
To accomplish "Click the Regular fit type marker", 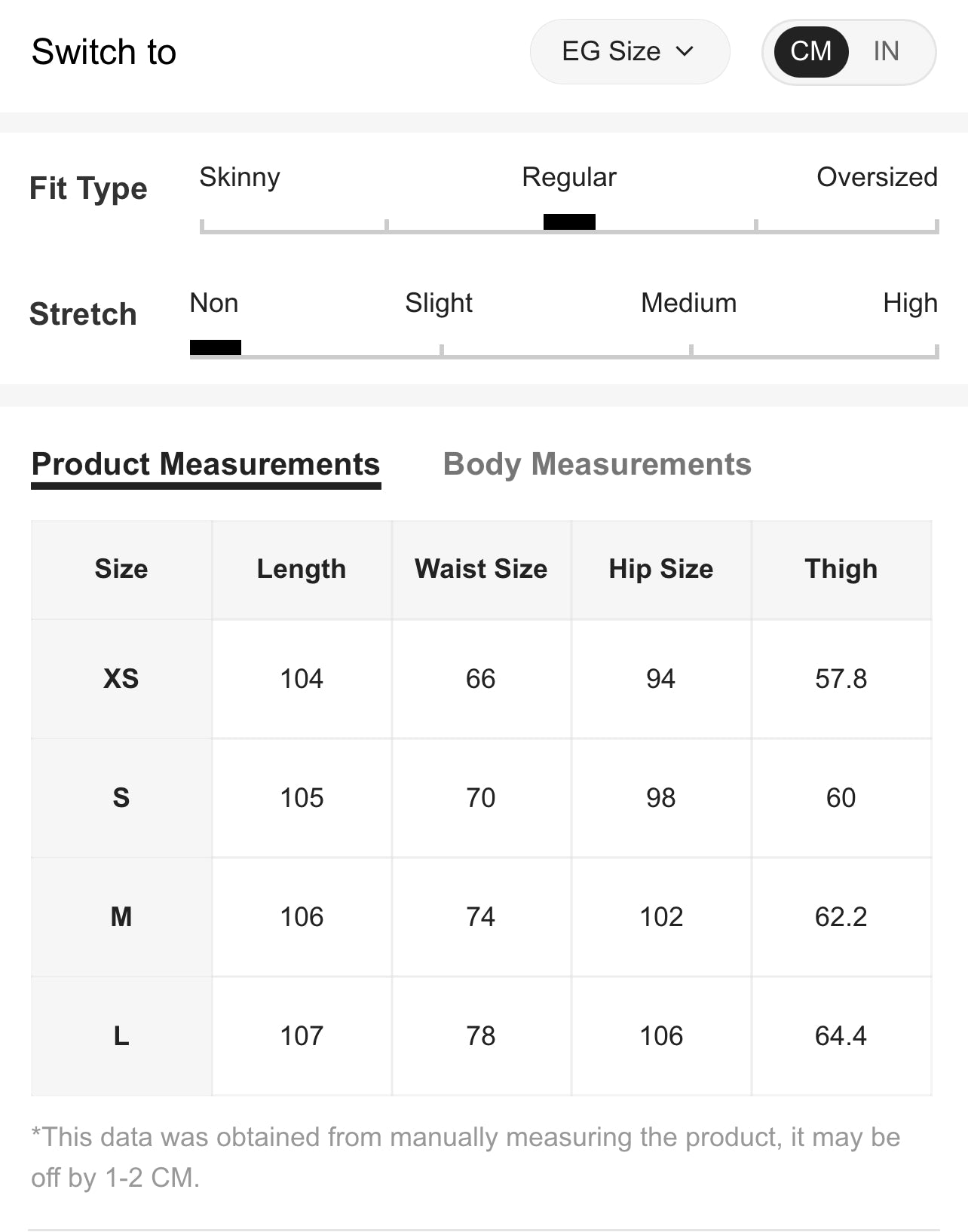I will tap(569, 222).
